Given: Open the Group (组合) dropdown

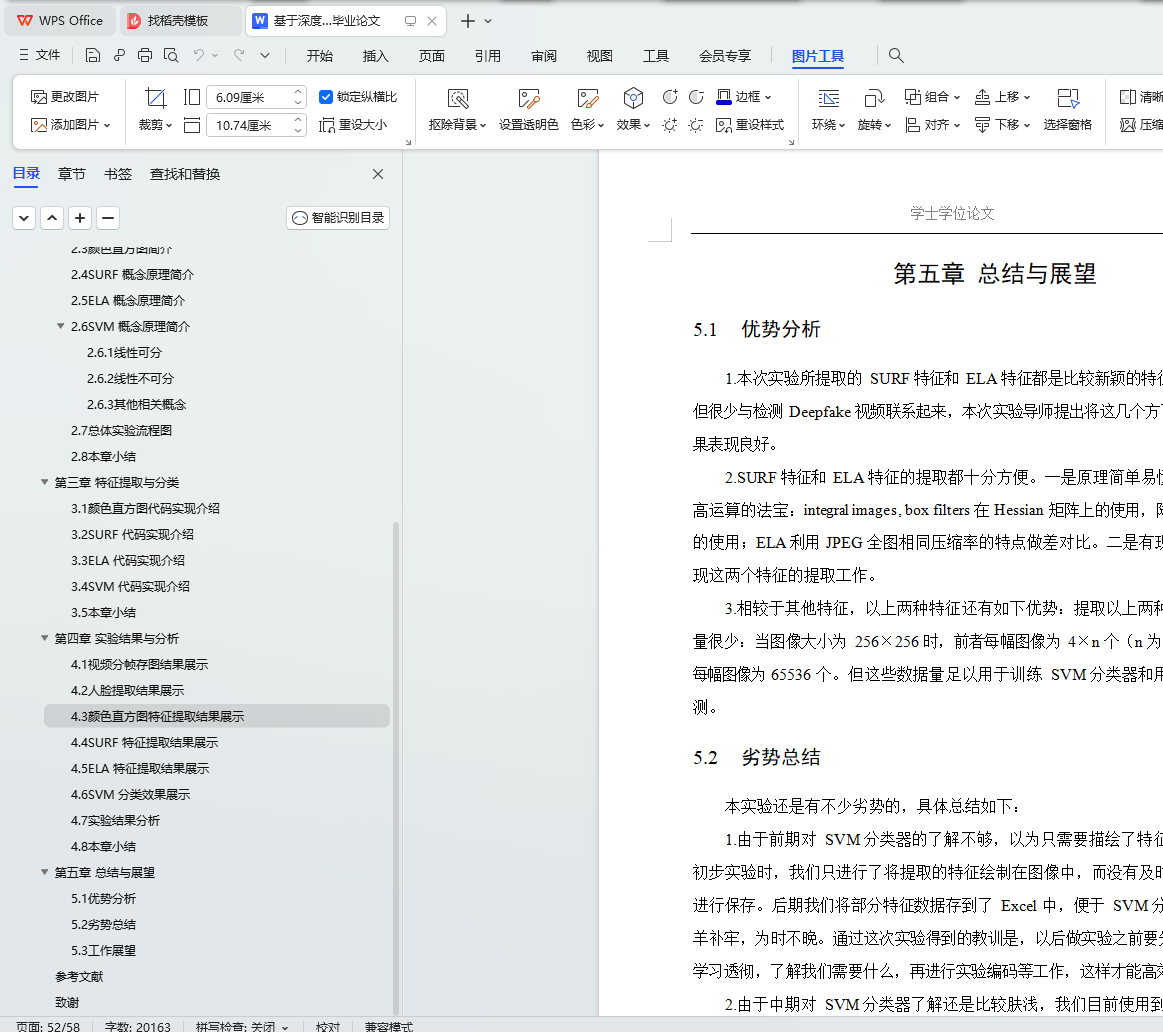Looking at the screenshot, I should pos(932,96).
